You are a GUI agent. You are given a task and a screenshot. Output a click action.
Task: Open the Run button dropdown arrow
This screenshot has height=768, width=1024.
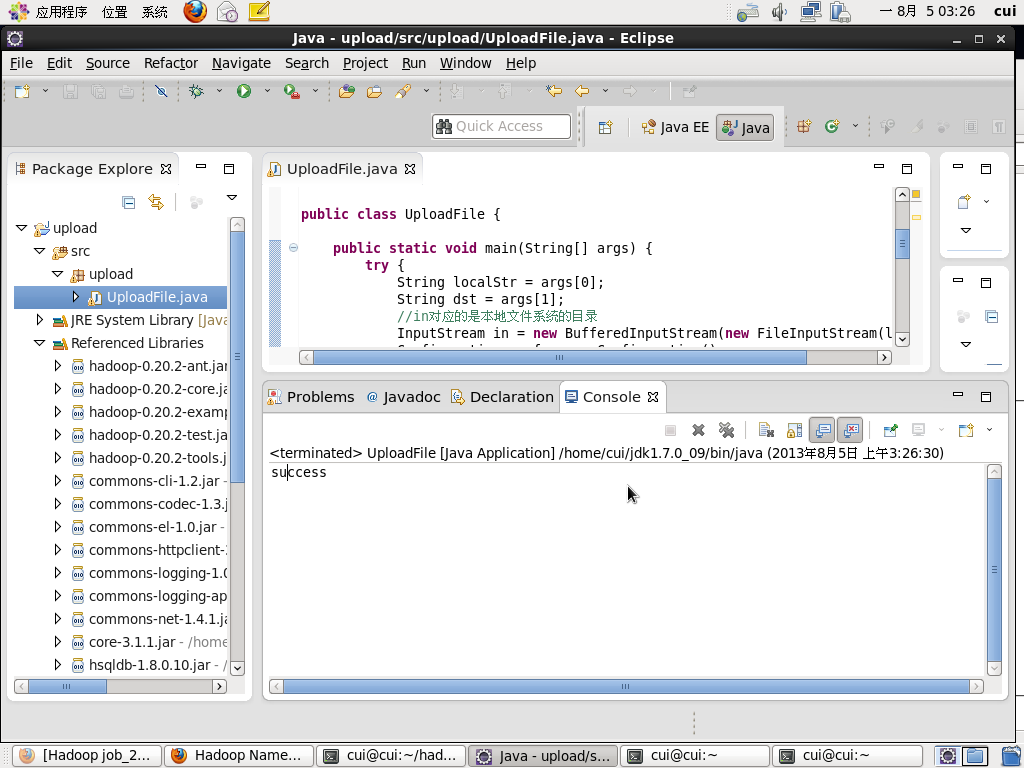point(267,91)
